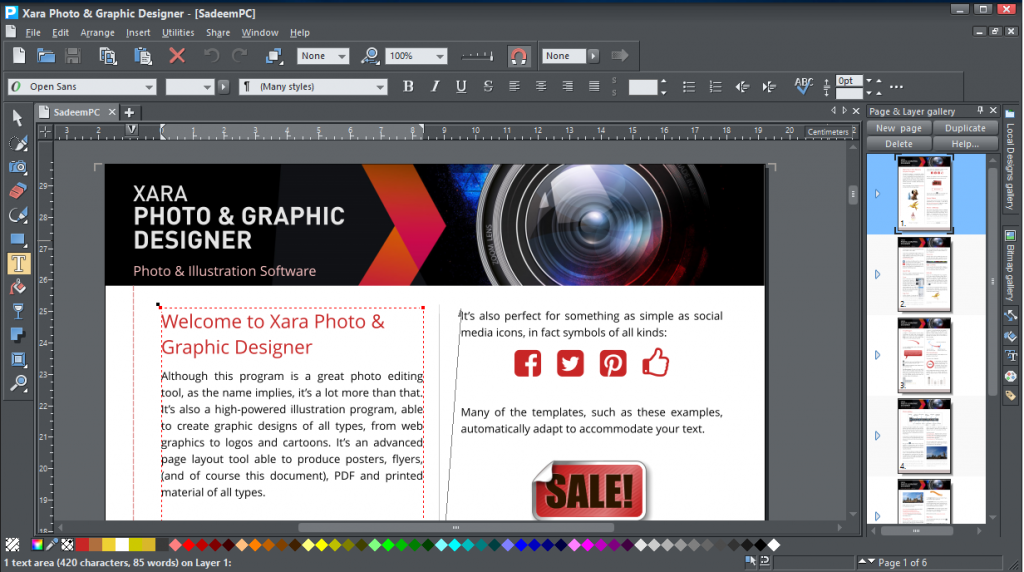Center align text
The image size is (1024, 572).
[541, 86]
